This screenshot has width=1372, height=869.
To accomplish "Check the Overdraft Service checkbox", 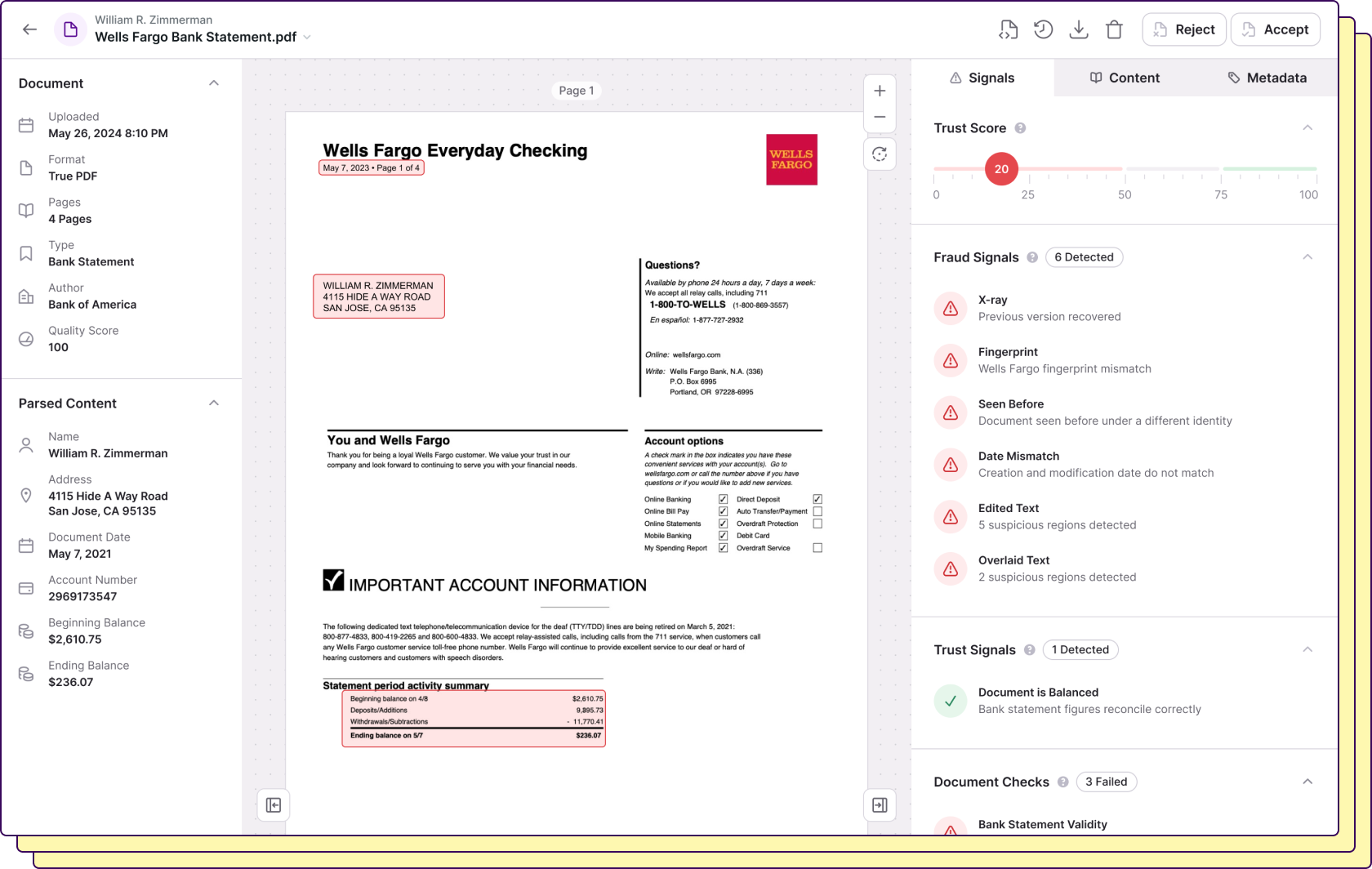I will pos(817,548).
